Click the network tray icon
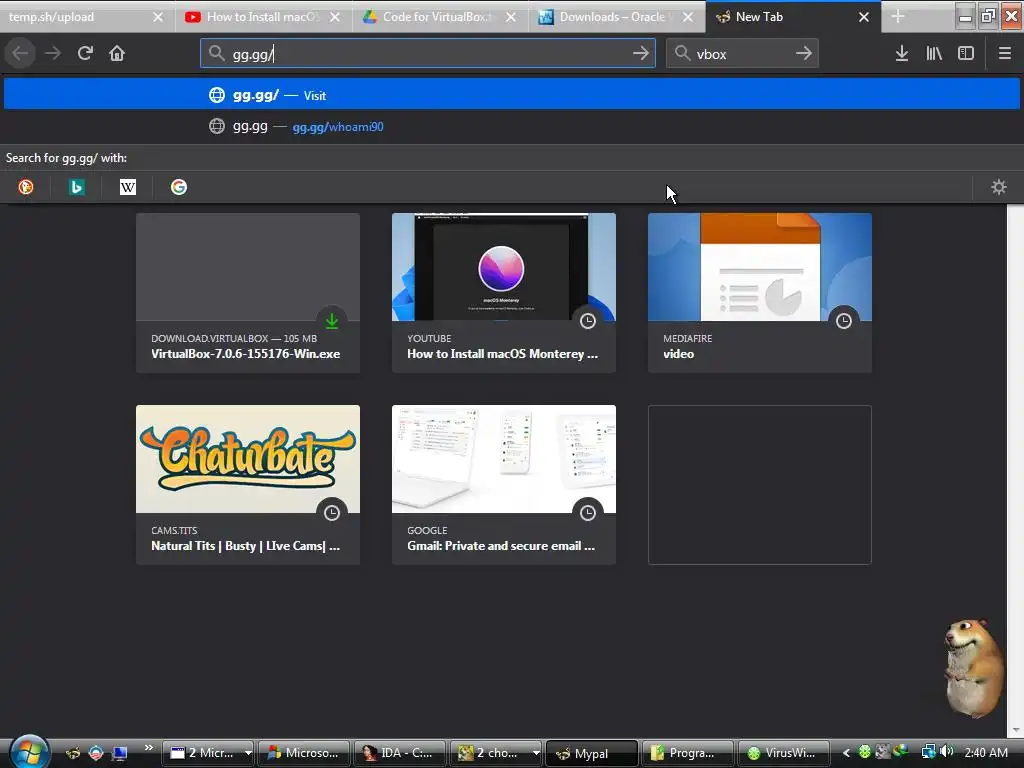The width and height of the screenshot is (1024, 768). tap(928, 752)
